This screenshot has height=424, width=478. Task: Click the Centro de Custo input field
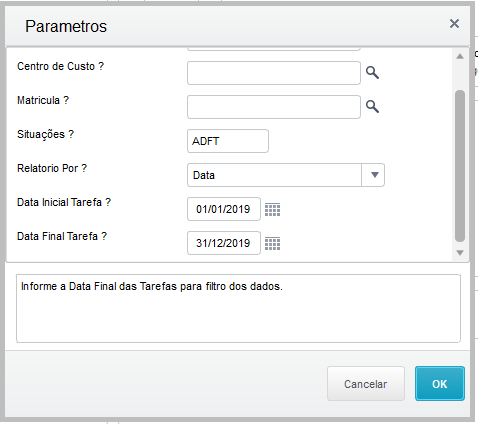point(274,73)
